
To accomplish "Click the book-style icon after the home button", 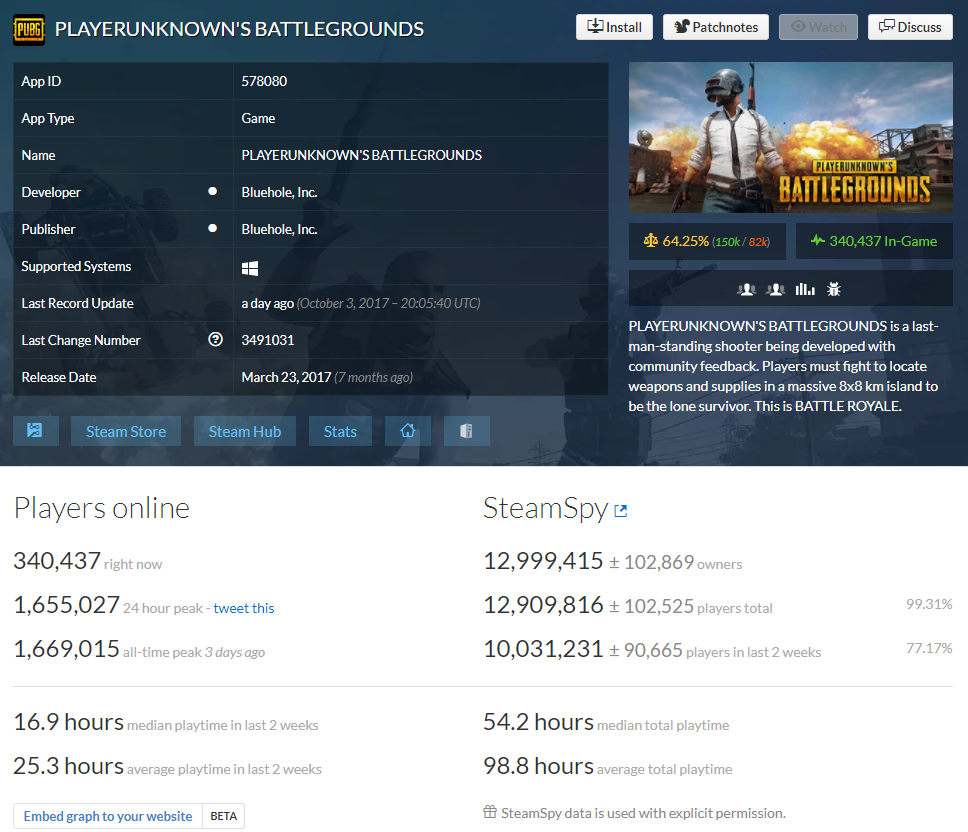I will (467, 431).
